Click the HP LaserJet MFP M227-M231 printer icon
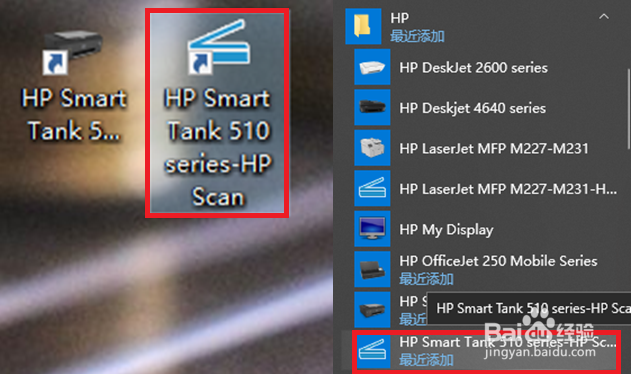 [x=372, y=148]
